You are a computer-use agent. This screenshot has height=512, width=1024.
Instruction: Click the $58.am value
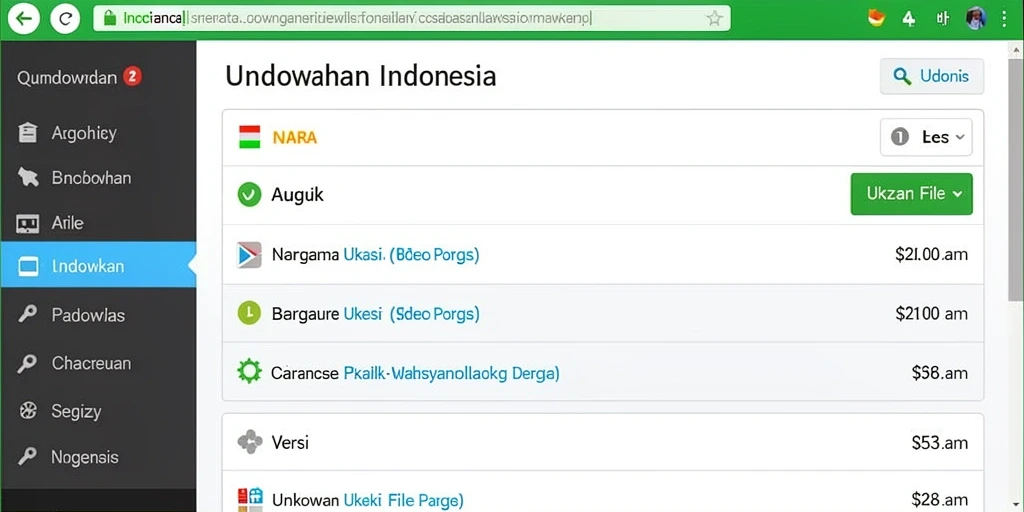click(939, 373)
